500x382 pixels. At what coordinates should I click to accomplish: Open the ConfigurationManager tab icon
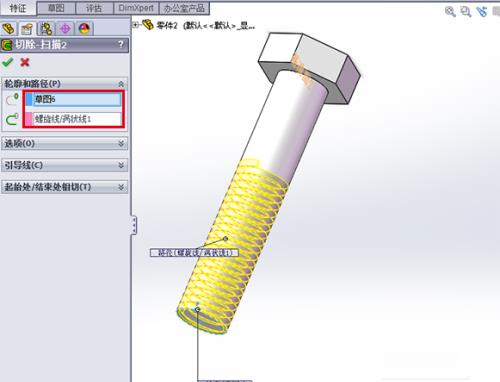click(46, 29)
